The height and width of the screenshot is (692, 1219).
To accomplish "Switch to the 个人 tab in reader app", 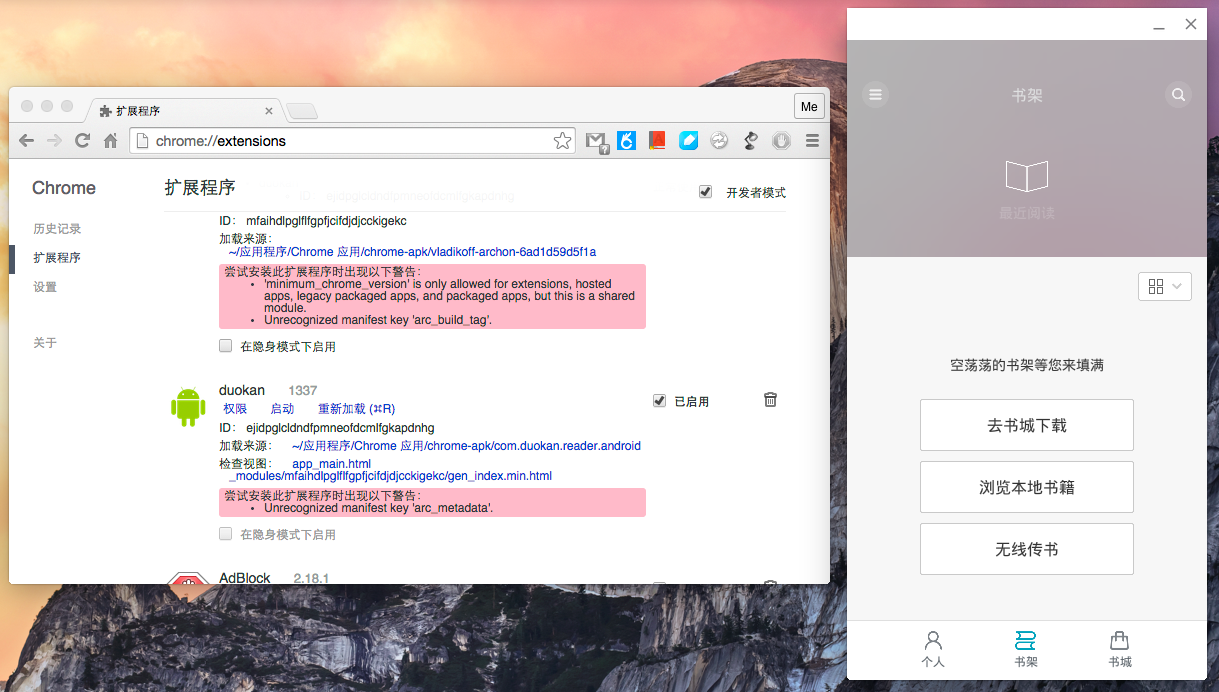I will (933, 649).
